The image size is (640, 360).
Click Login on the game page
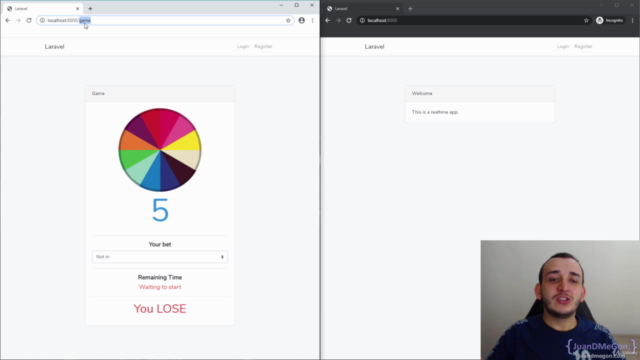[x=243, y=47]
